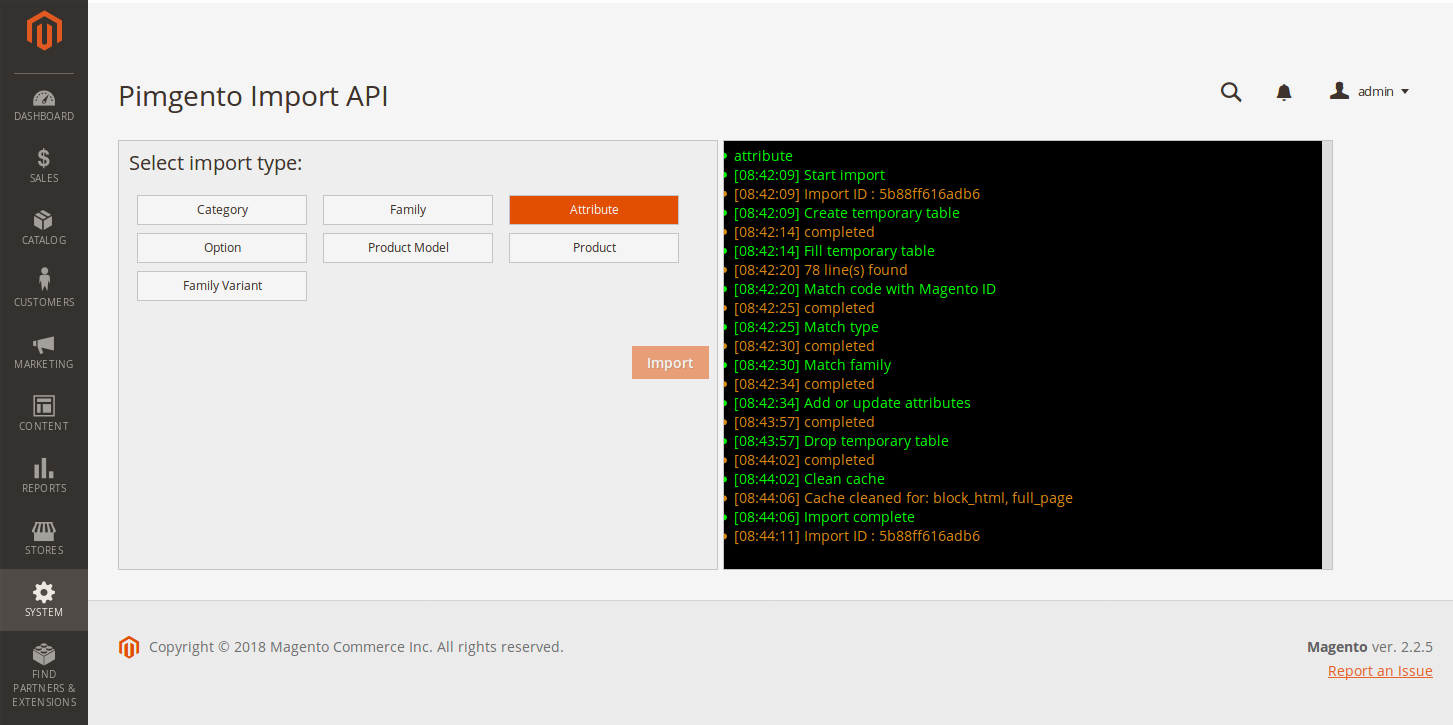The image size is (1453, 725).
Task: Click the search magnifier icon
Action: tap(1231, 92)
